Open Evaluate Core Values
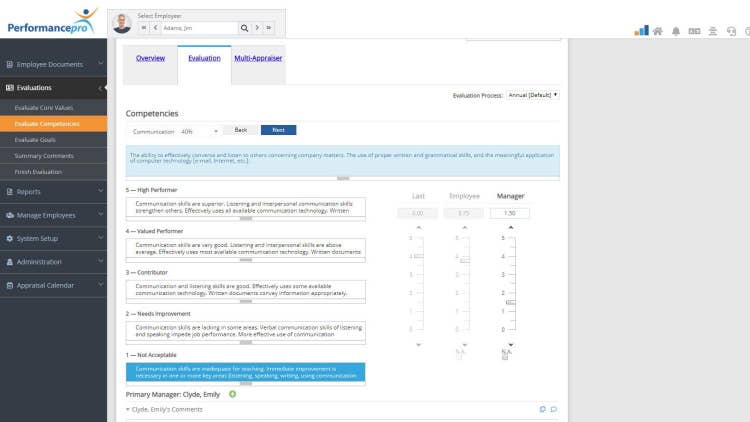The image size is (750, 422). pyautogui.click(x=54, y=108)
